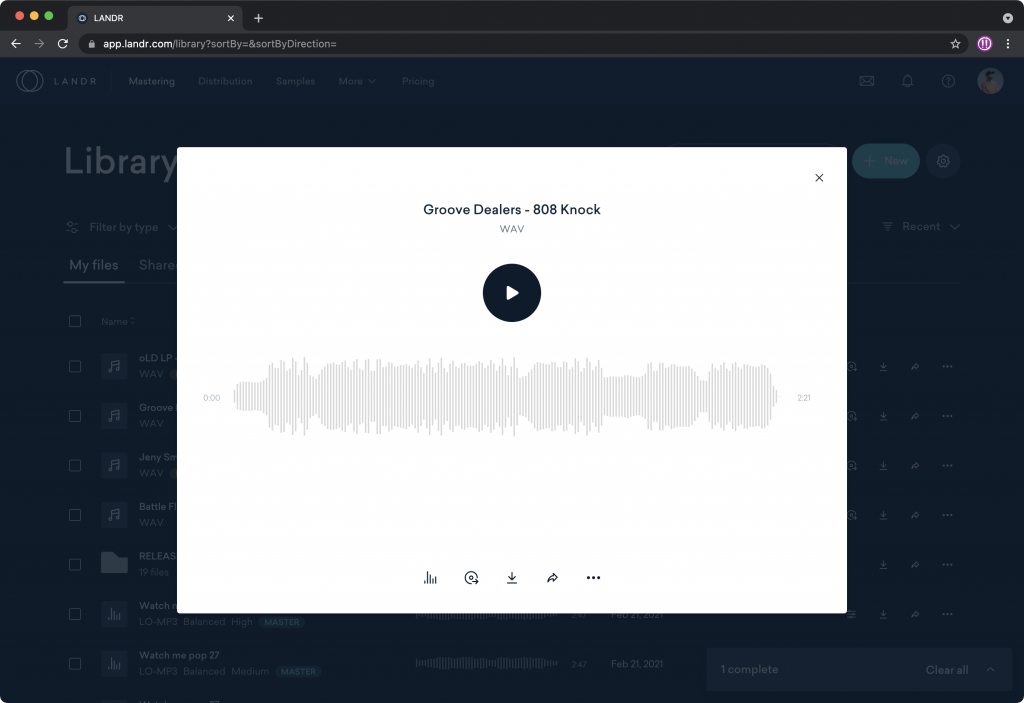Open the three-dot more options in the modal

click(x=593, y=578)
